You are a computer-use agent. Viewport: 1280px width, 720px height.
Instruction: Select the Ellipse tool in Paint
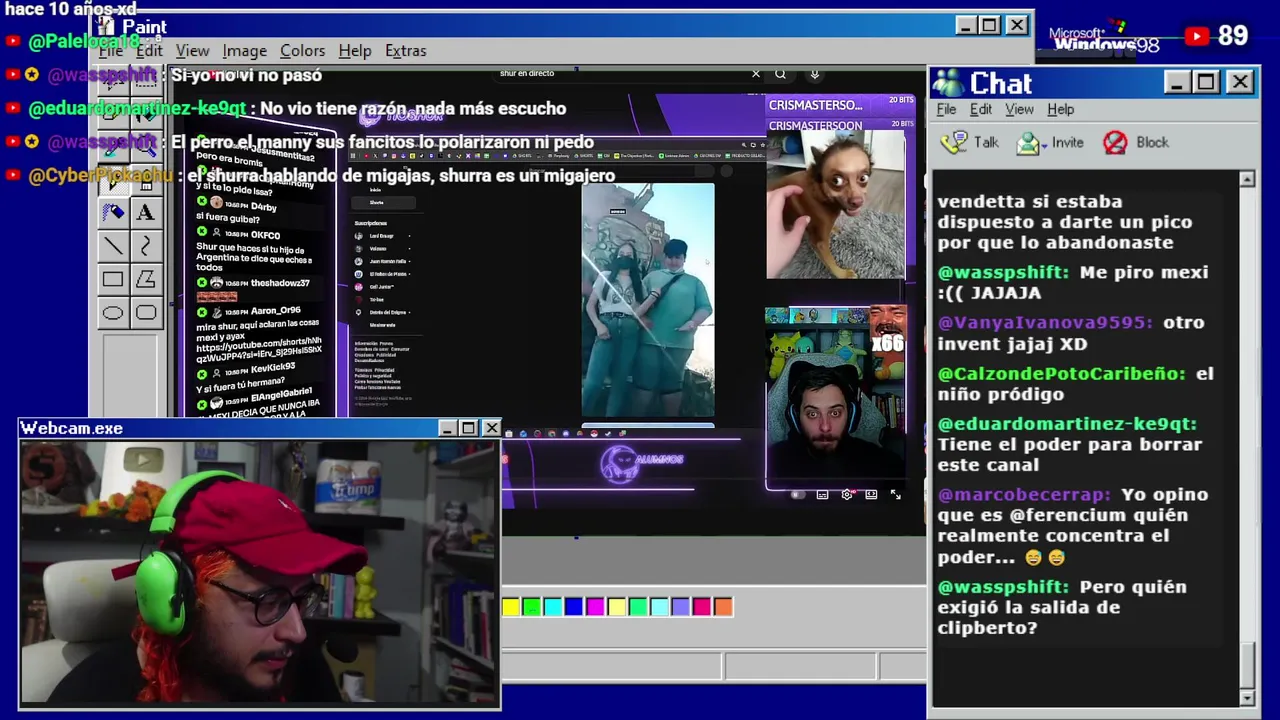(113, 313)
